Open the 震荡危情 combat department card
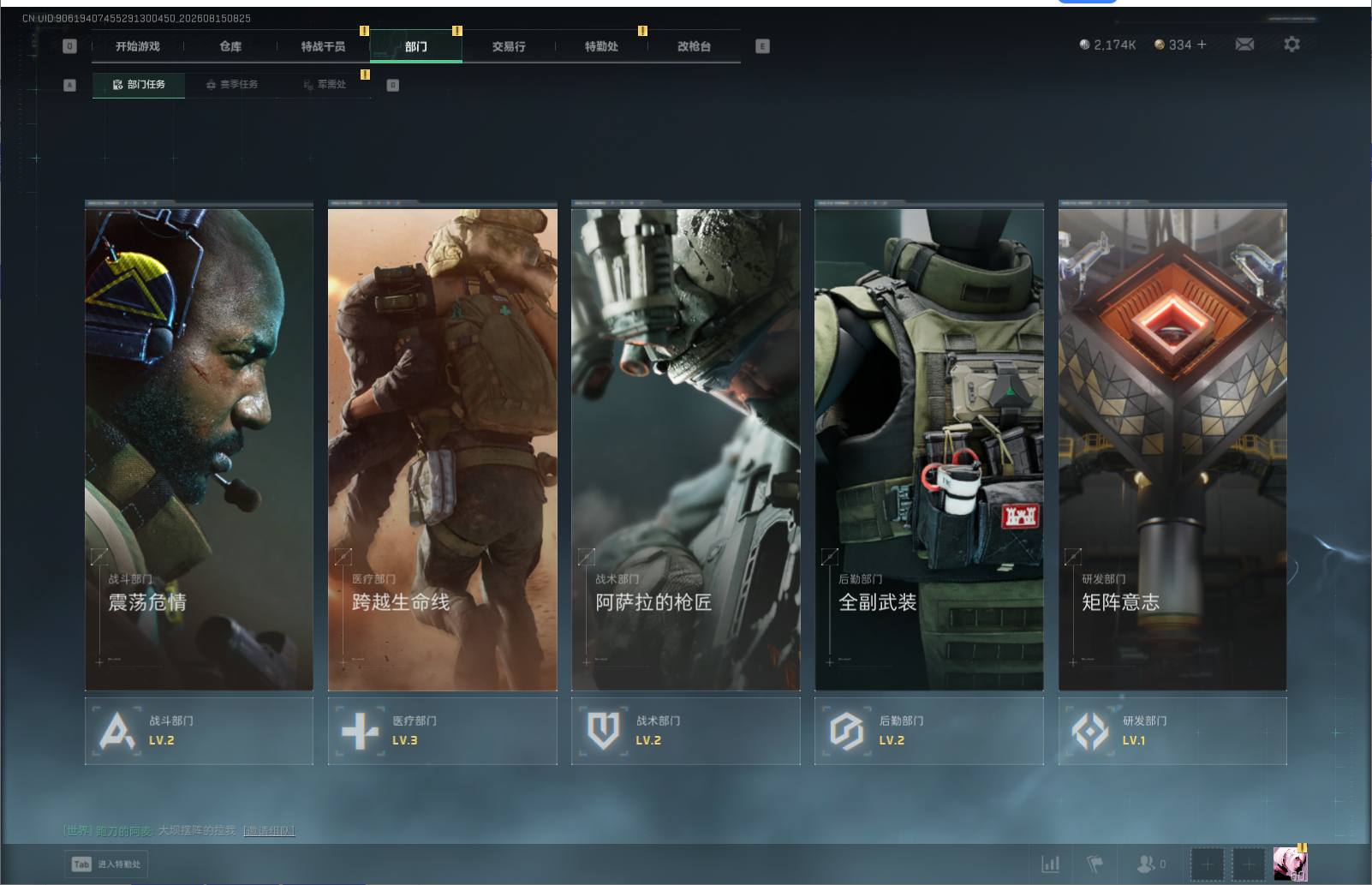 (199, 448)
